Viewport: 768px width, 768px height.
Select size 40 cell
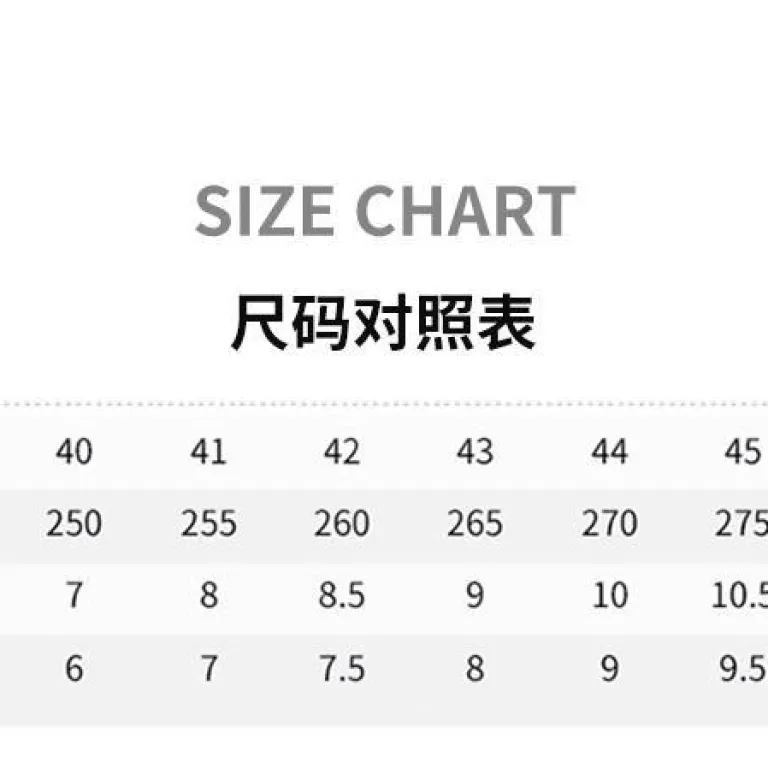point(74,452)
